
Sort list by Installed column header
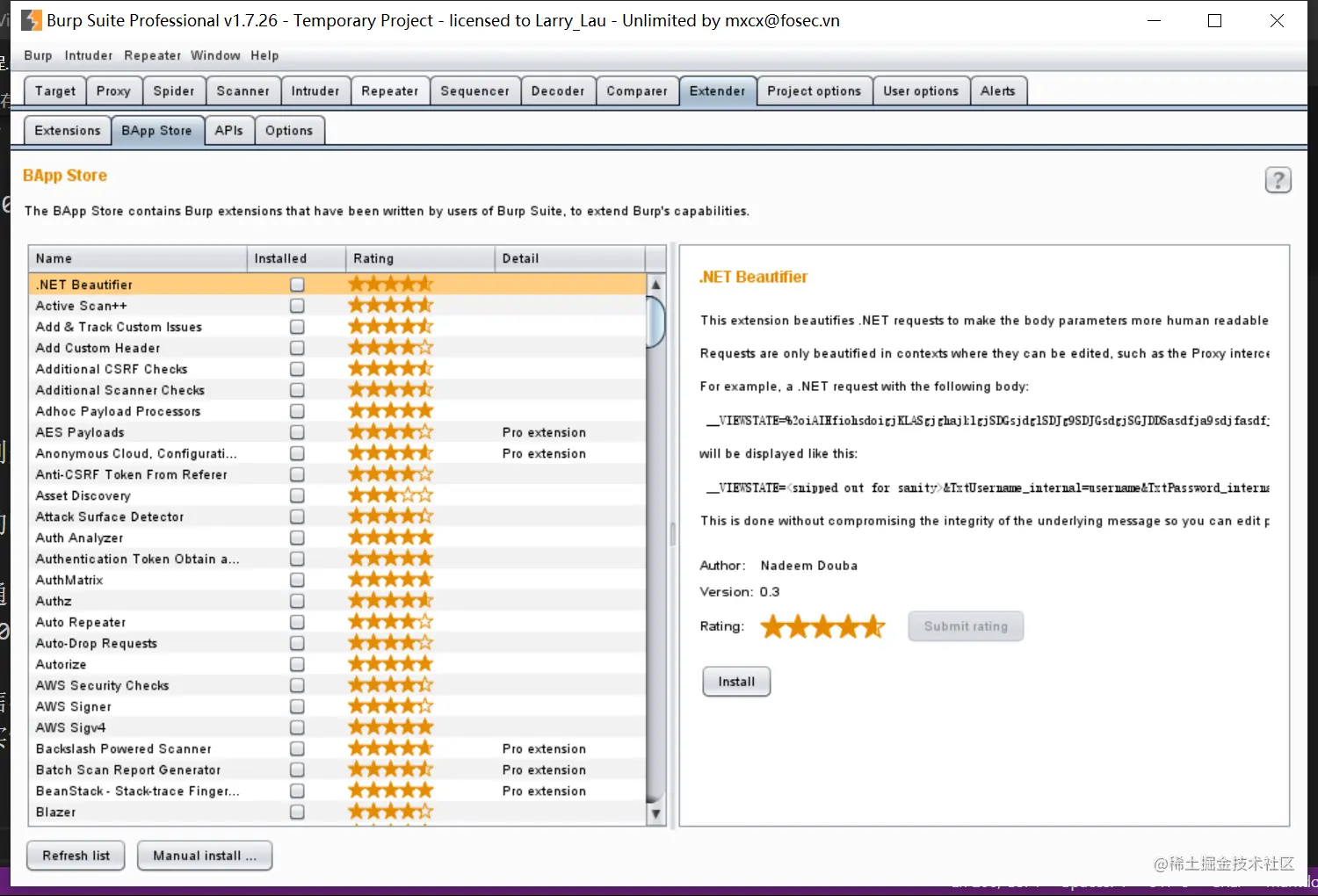(297, 258)
